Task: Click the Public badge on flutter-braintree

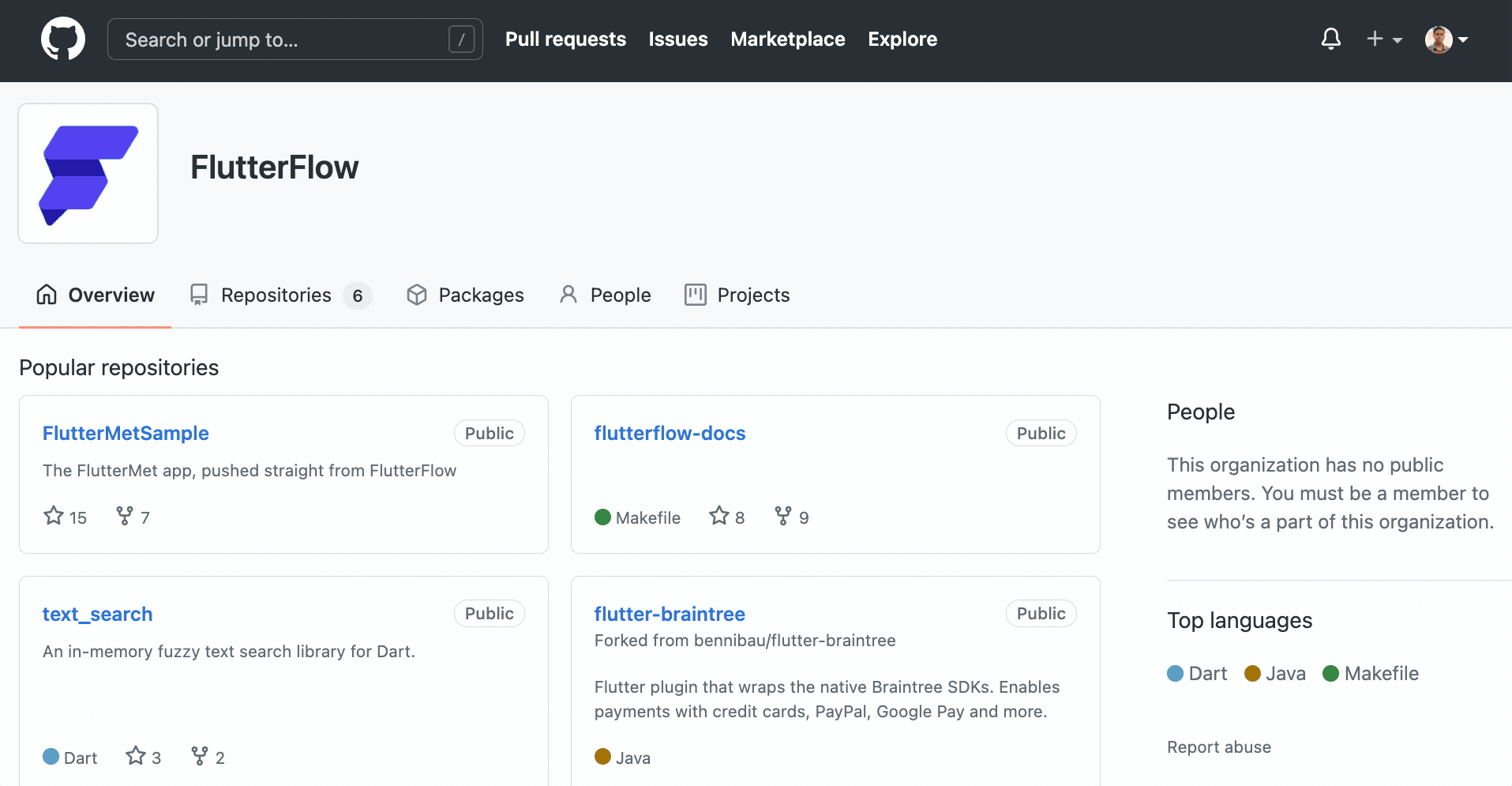Action: (1041, 614)
